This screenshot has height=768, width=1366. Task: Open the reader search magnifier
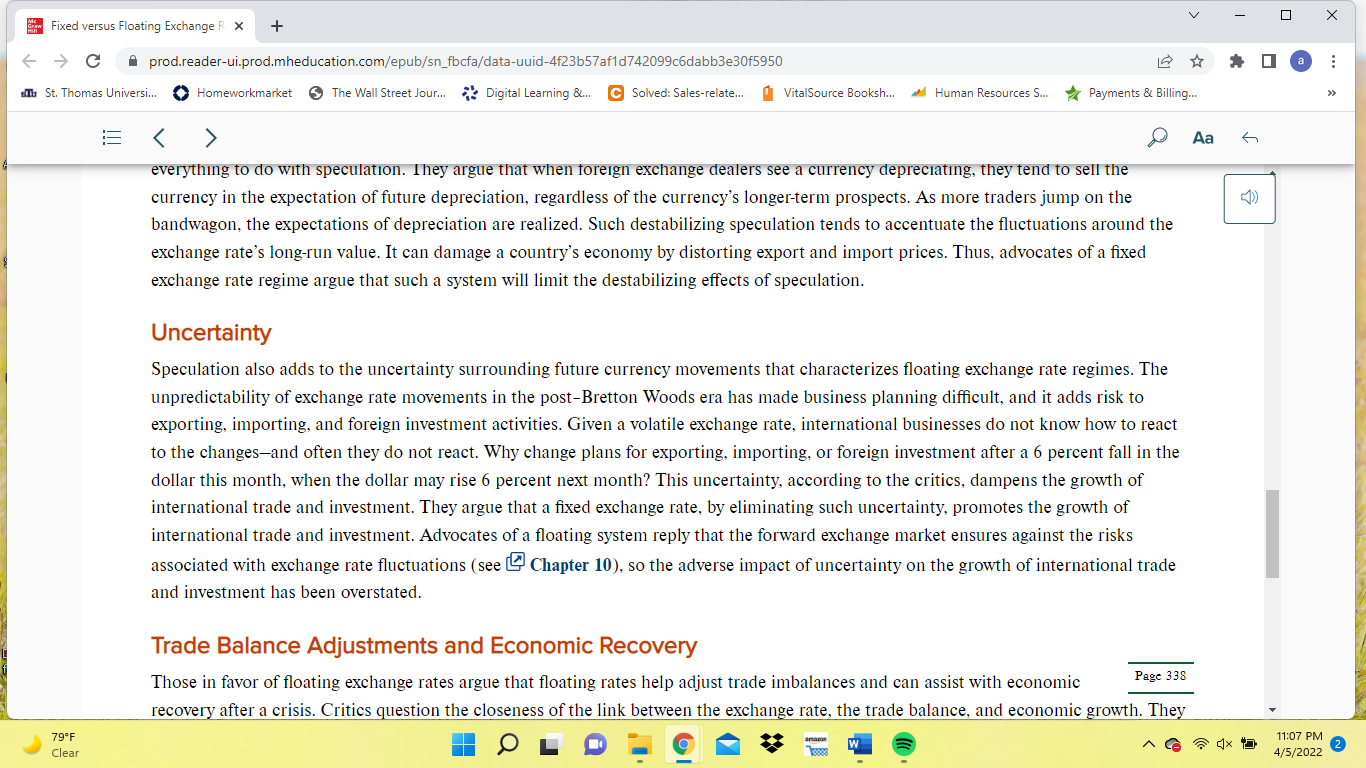pos(1157,138)
